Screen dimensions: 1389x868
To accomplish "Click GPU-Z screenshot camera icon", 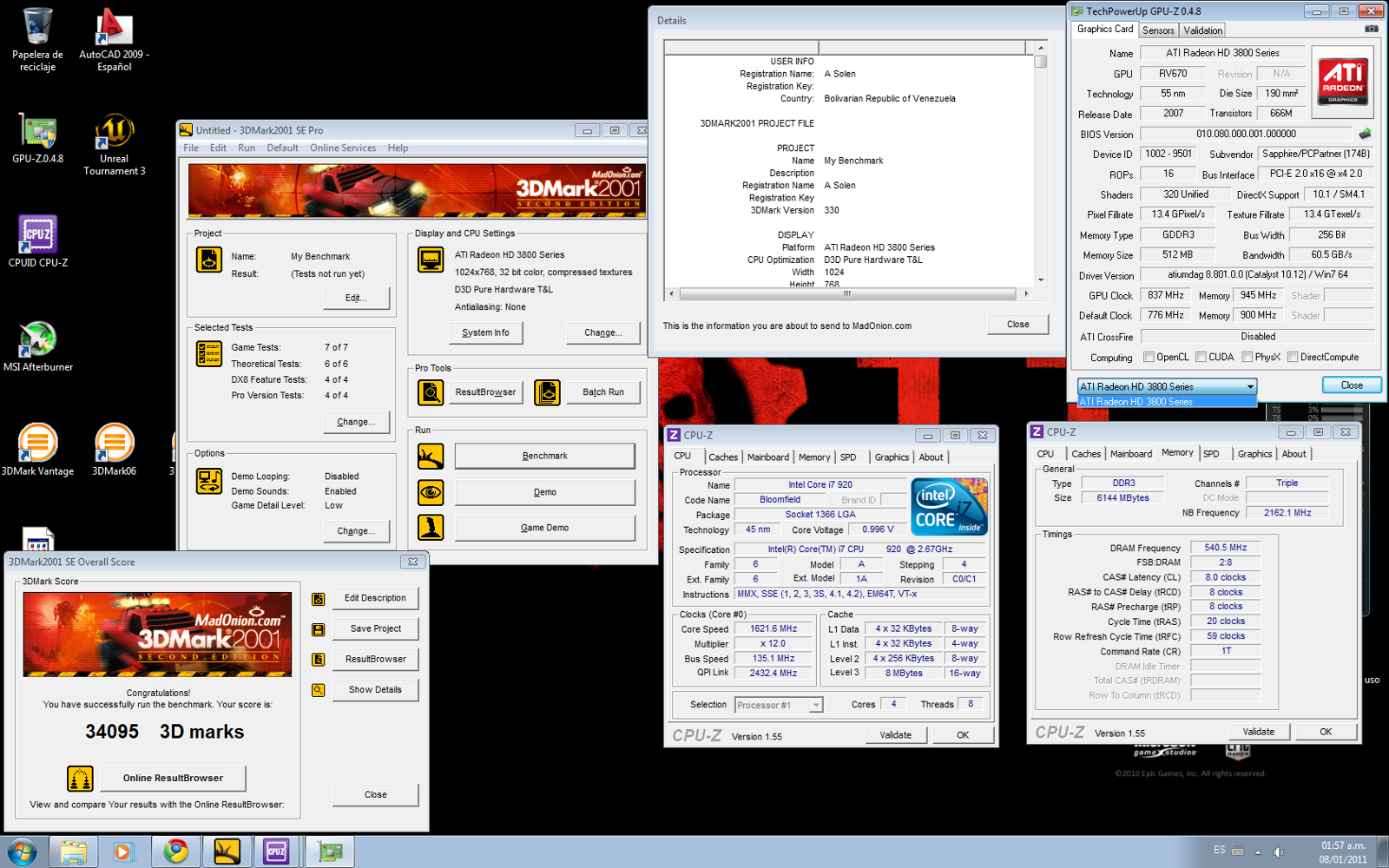I will coord(1372,29).
